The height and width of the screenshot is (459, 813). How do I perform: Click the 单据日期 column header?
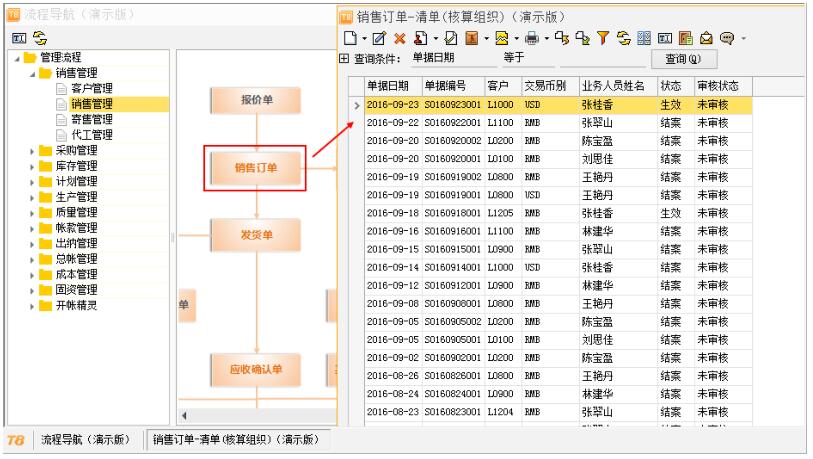tap(390, 87)
